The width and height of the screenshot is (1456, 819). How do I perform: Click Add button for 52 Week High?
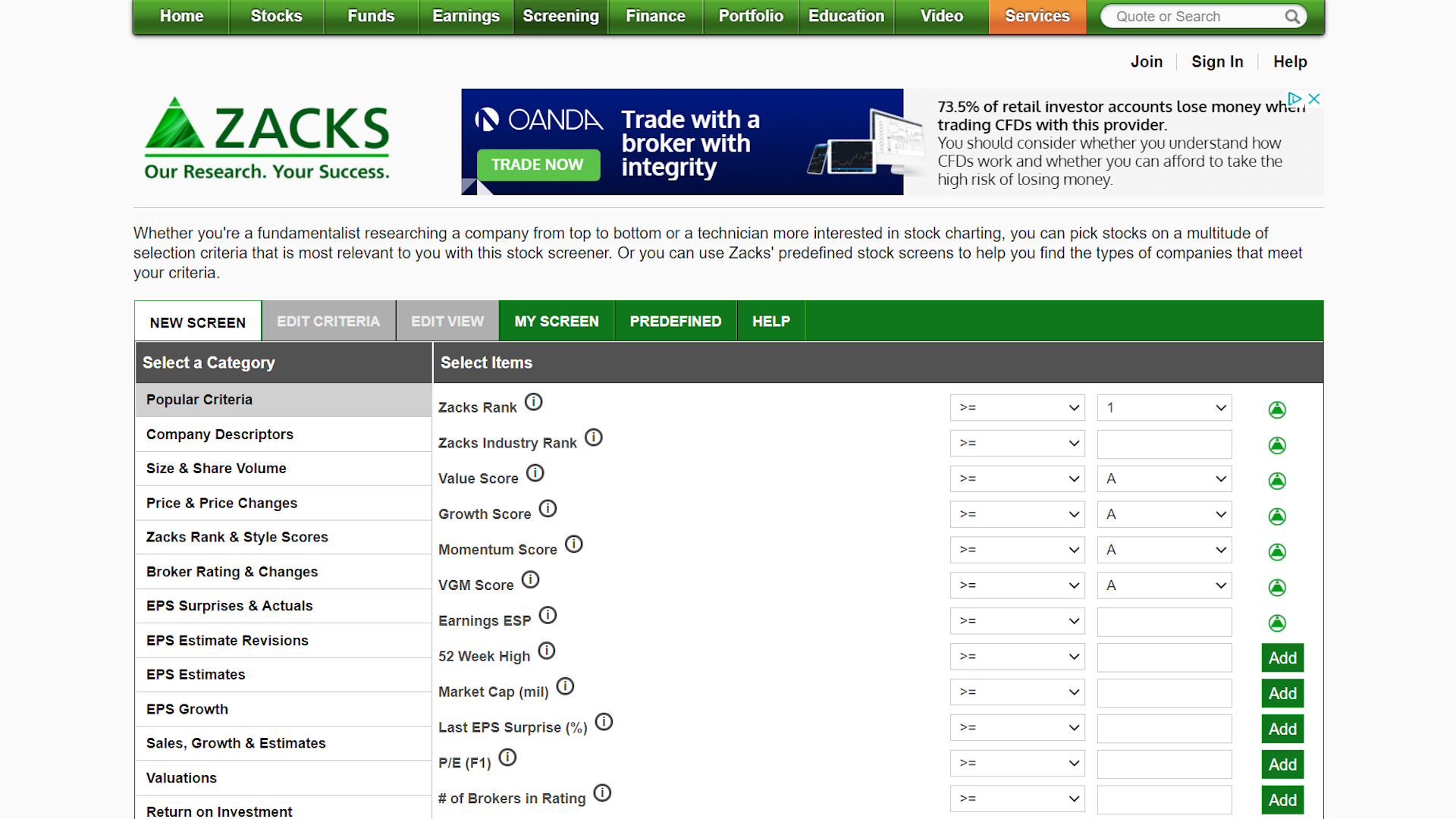[1281, 657]
